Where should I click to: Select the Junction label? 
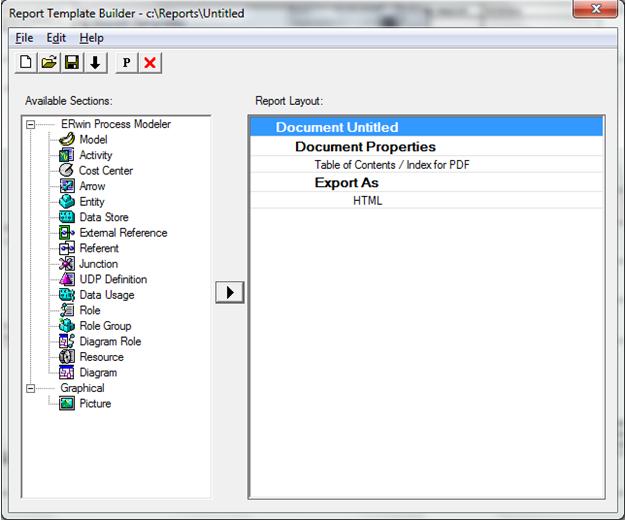(x=99, y=264)
